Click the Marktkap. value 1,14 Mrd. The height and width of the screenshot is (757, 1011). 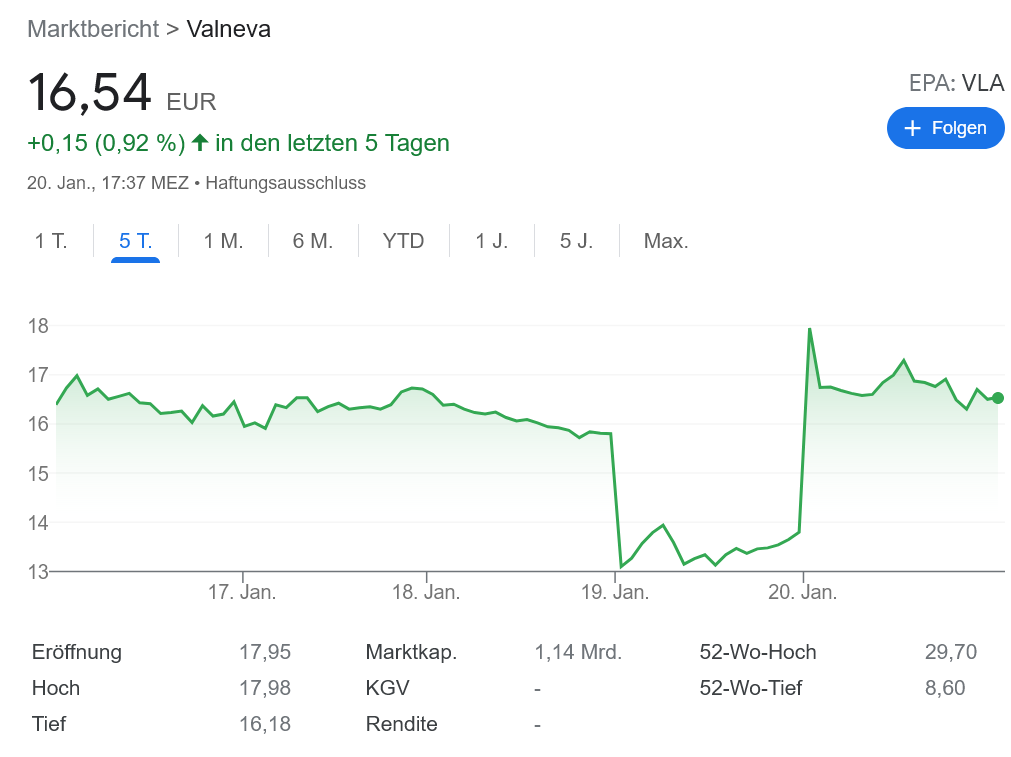tap(576, 652)
